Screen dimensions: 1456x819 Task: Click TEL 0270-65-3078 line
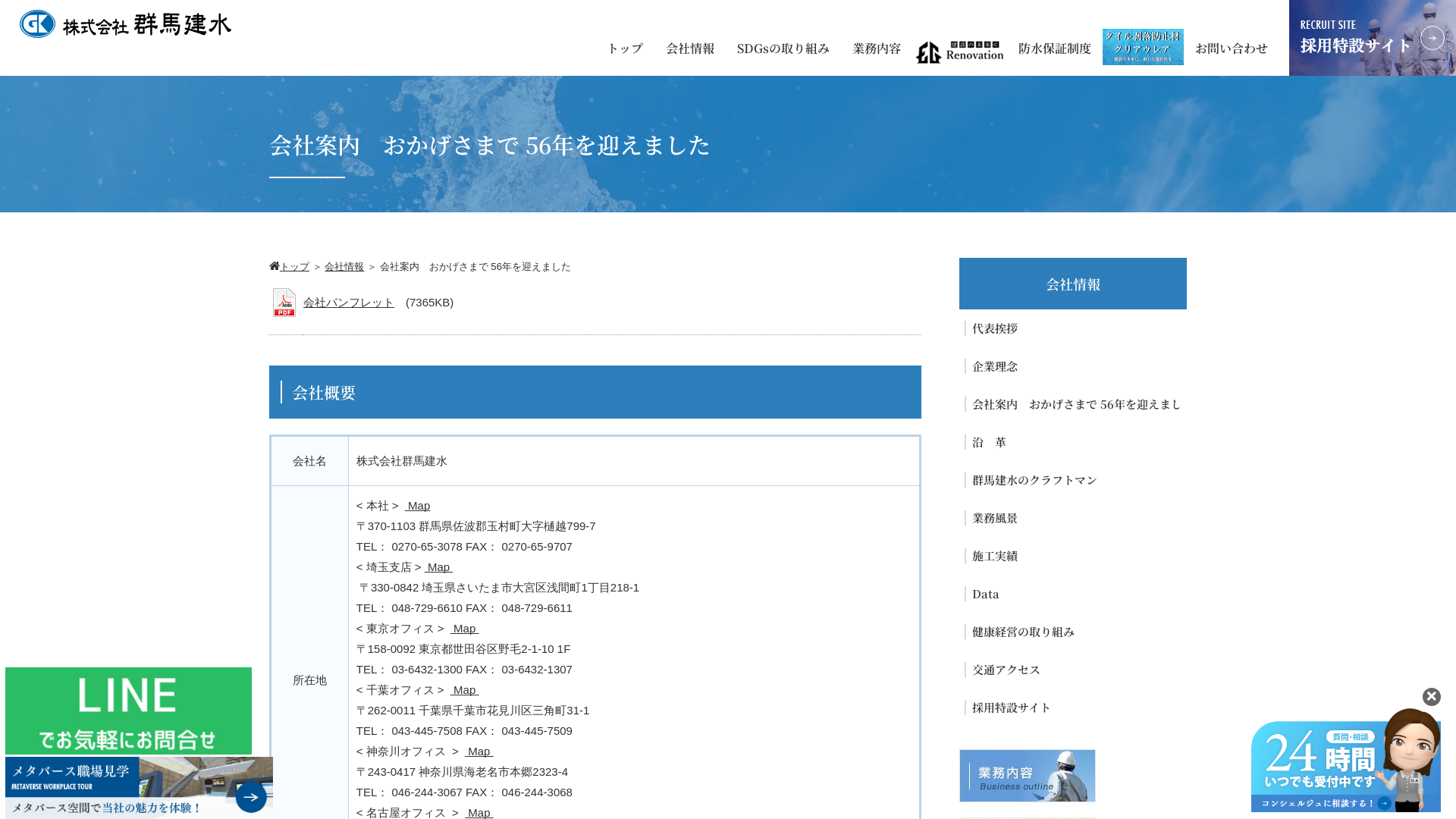[464, 547]
